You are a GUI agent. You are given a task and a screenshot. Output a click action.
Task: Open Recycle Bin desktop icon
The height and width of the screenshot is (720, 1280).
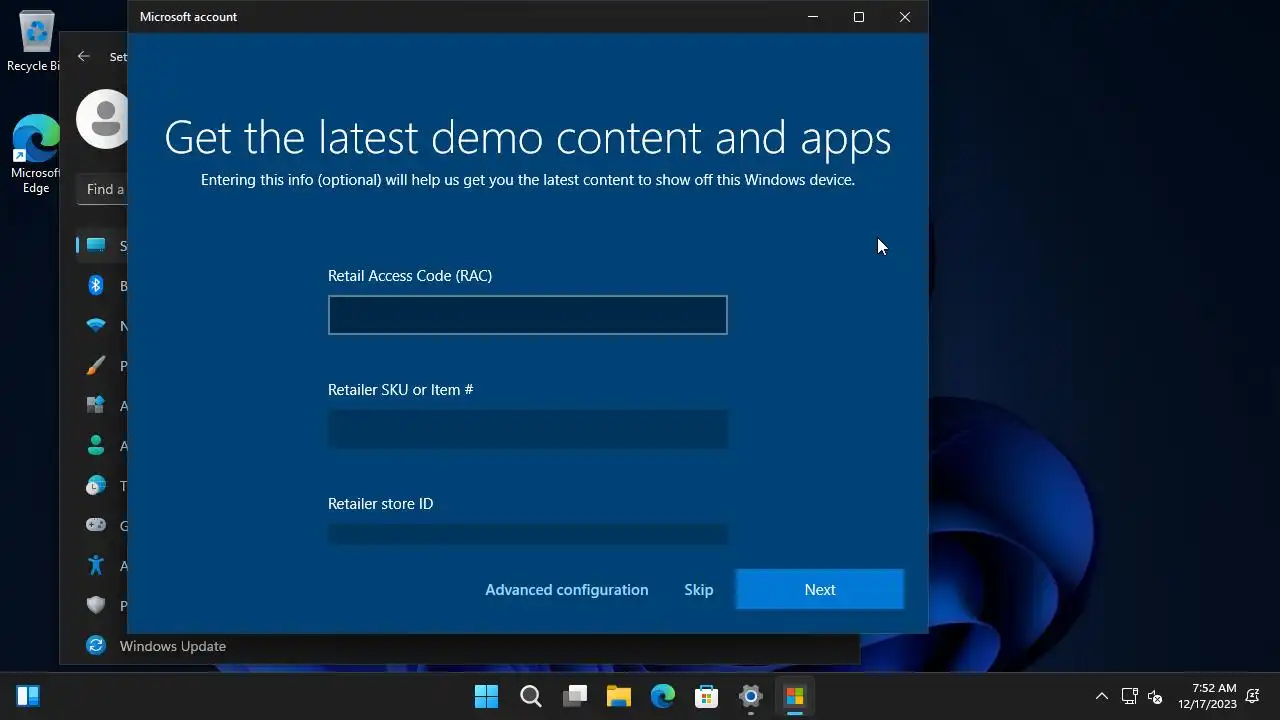pos(35,42)
